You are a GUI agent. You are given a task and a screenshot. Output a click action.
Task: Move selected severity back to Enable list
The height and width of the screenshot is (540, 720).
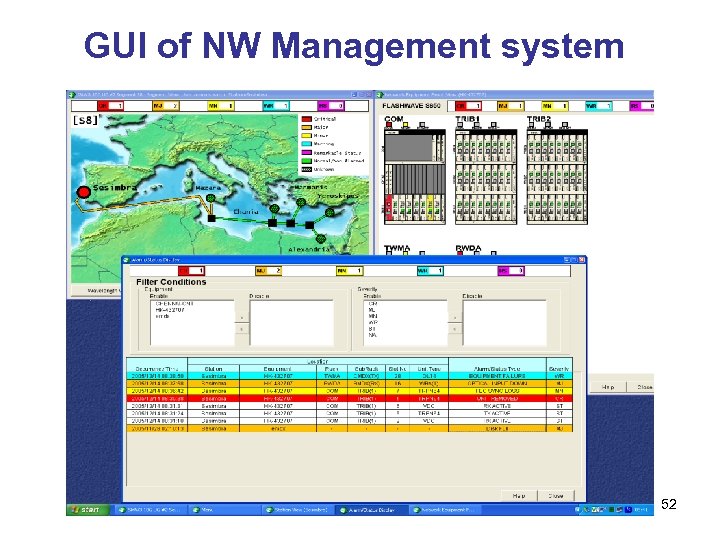[455, 329]
